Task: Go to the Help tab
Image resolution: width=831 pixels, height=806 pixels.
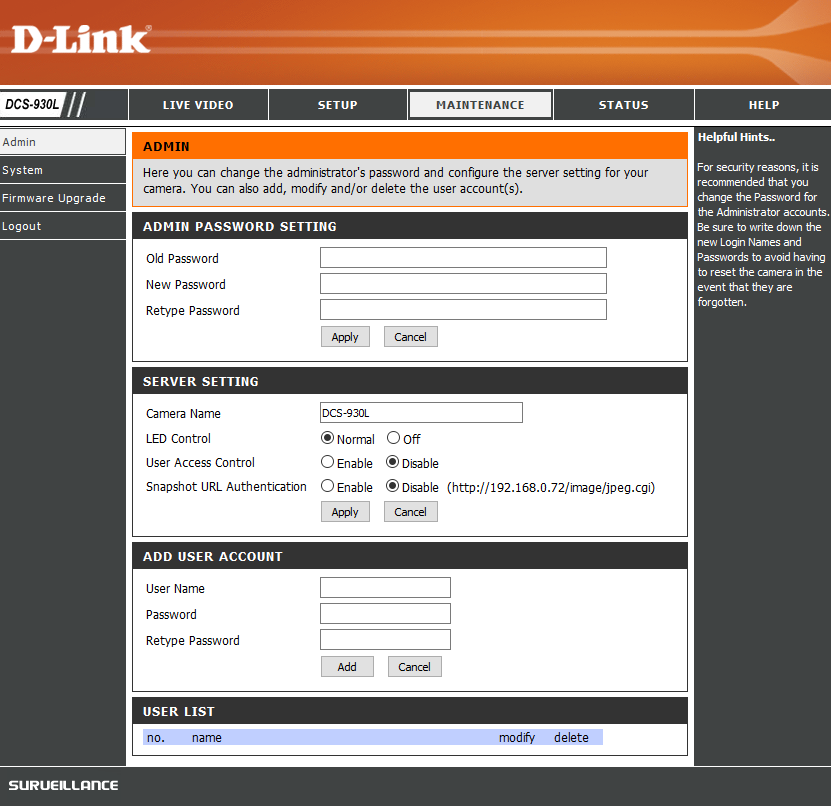Action: click(764, 105)
